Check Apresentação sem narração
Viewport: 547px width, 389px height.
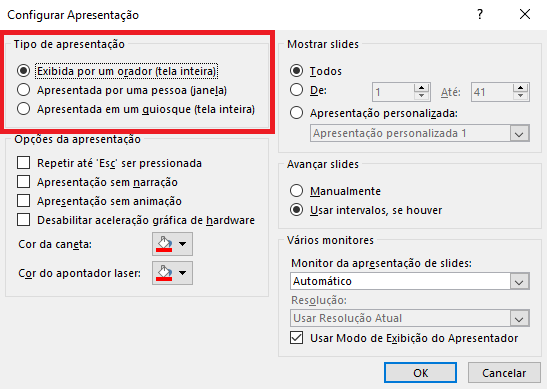pyautogui.click(x=23, y=182)
